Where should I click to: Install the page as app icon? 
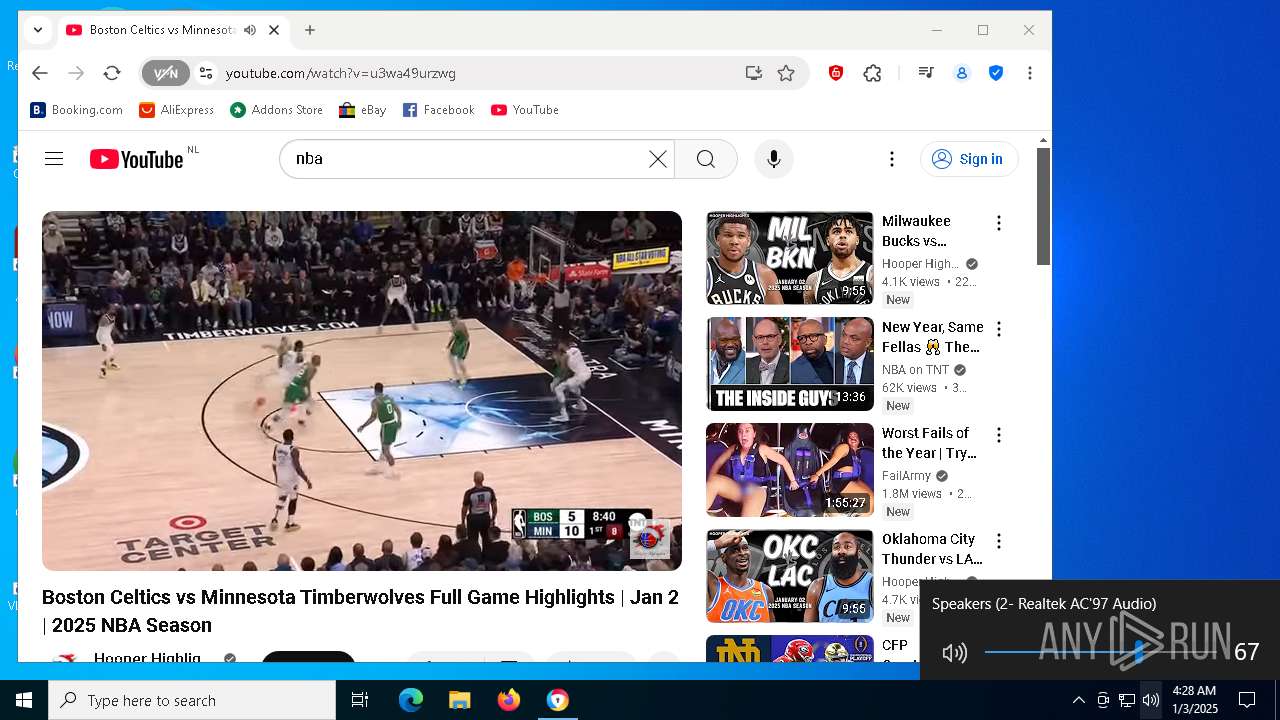pyautogui.click(x=753, y=73)
